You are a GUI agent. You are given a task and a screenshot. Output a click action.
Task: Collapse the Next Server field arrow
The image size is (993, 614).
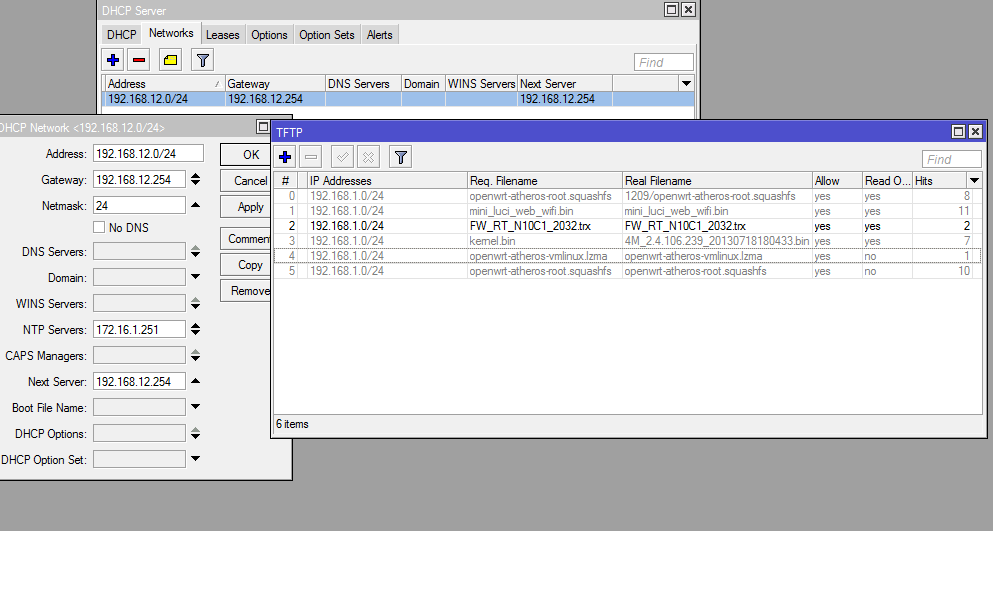[x=196, y=381]
